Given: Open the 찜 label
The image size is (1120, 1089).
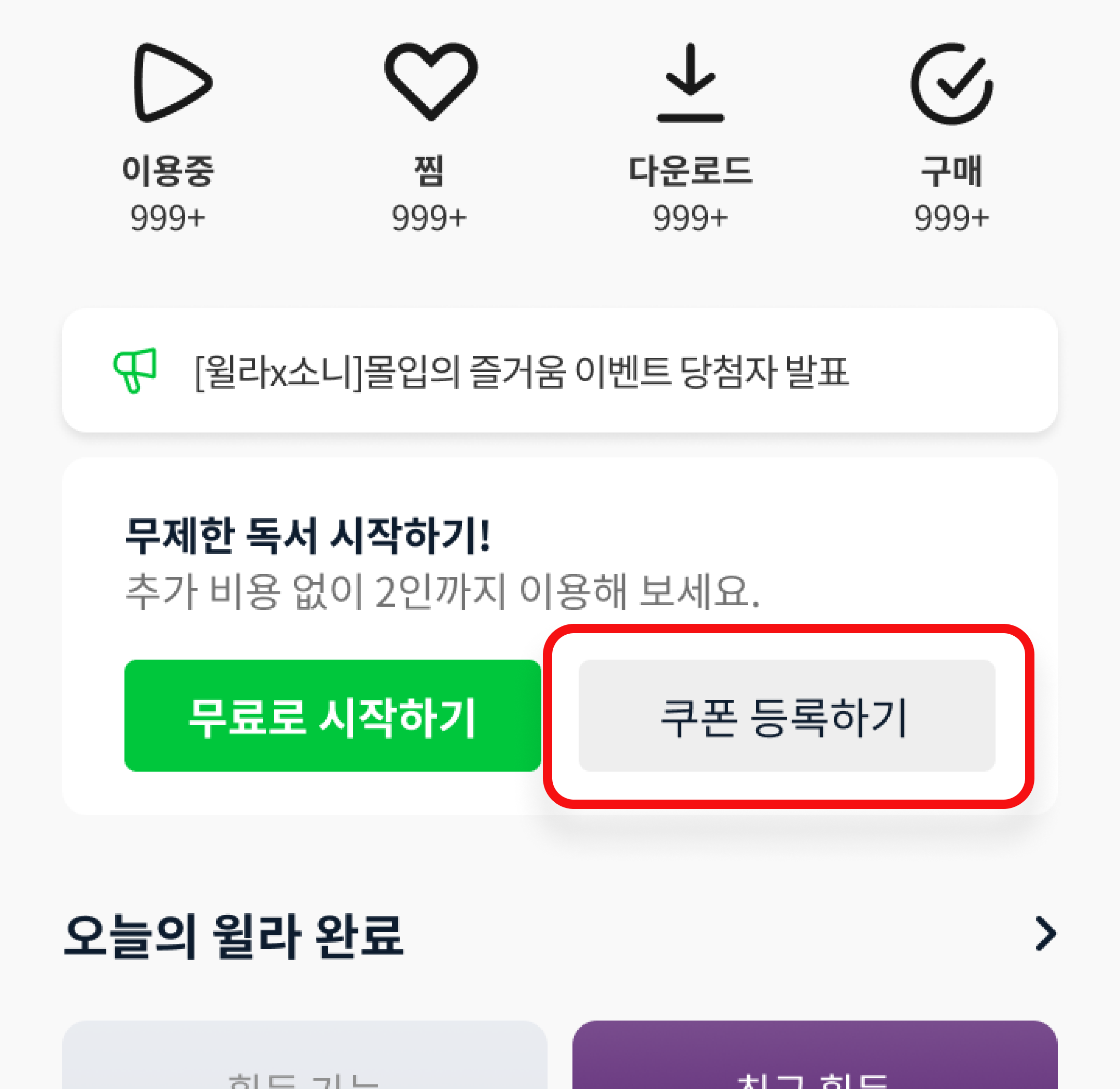Looking at the screenshot, I should [429, 171].
